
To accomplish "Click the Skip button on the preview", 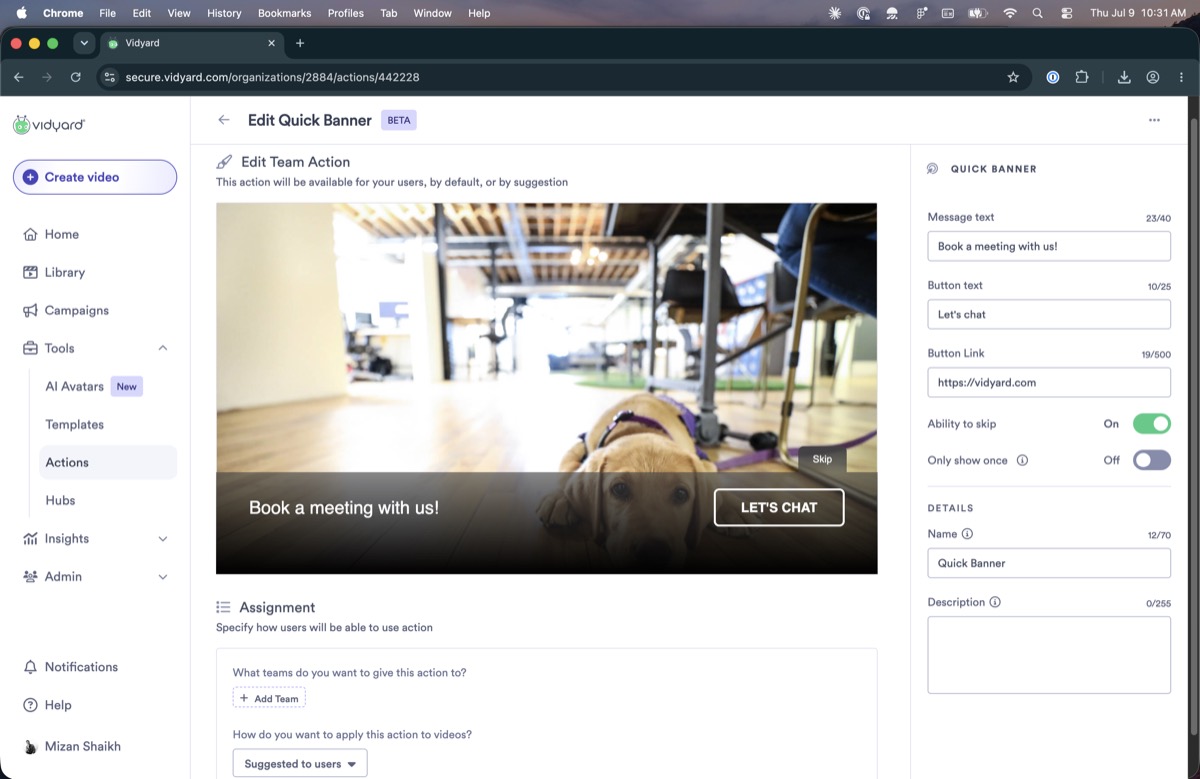I will pos(822,459).
